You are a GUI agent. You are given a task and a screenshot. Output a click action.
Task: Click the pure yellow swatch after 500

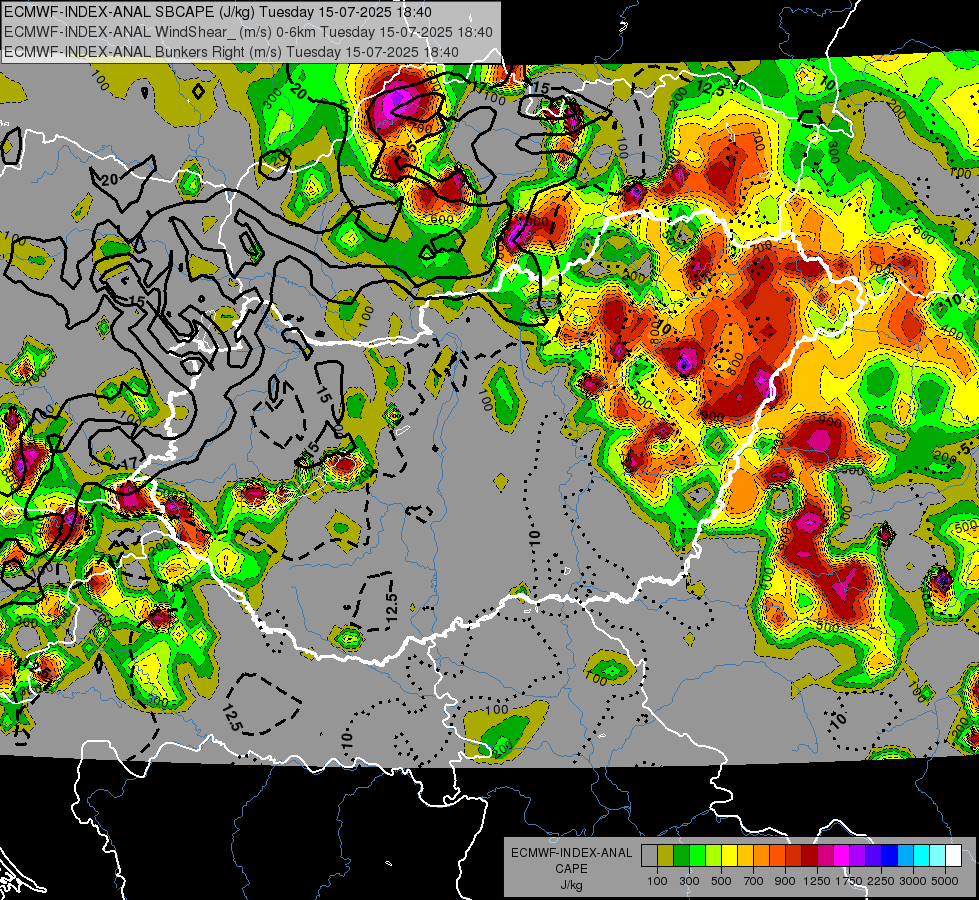tap(729, 855)
